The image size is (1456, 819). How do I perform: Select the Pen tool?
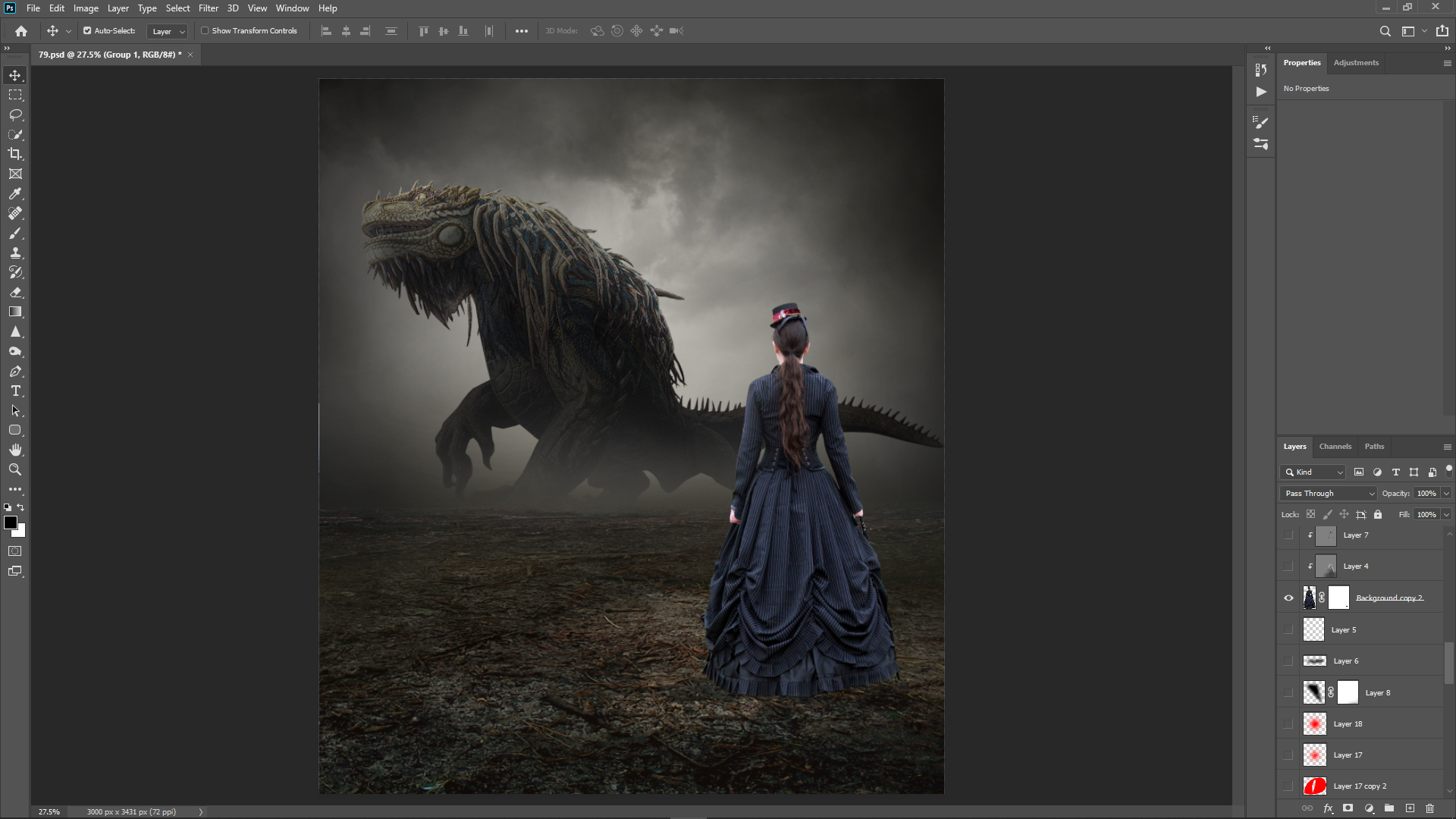coord(15,371)
